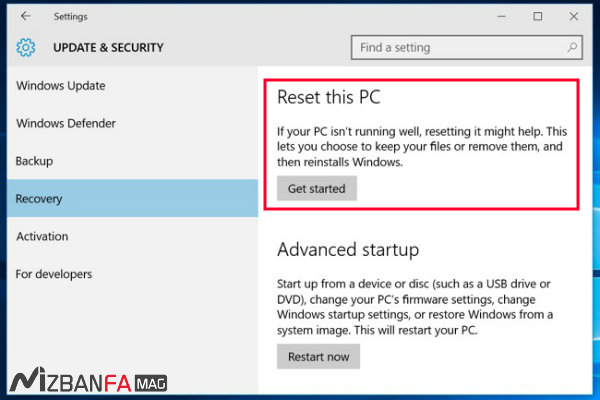Click the Settings title in title bar
600x400 pixels.
(72, 16)
